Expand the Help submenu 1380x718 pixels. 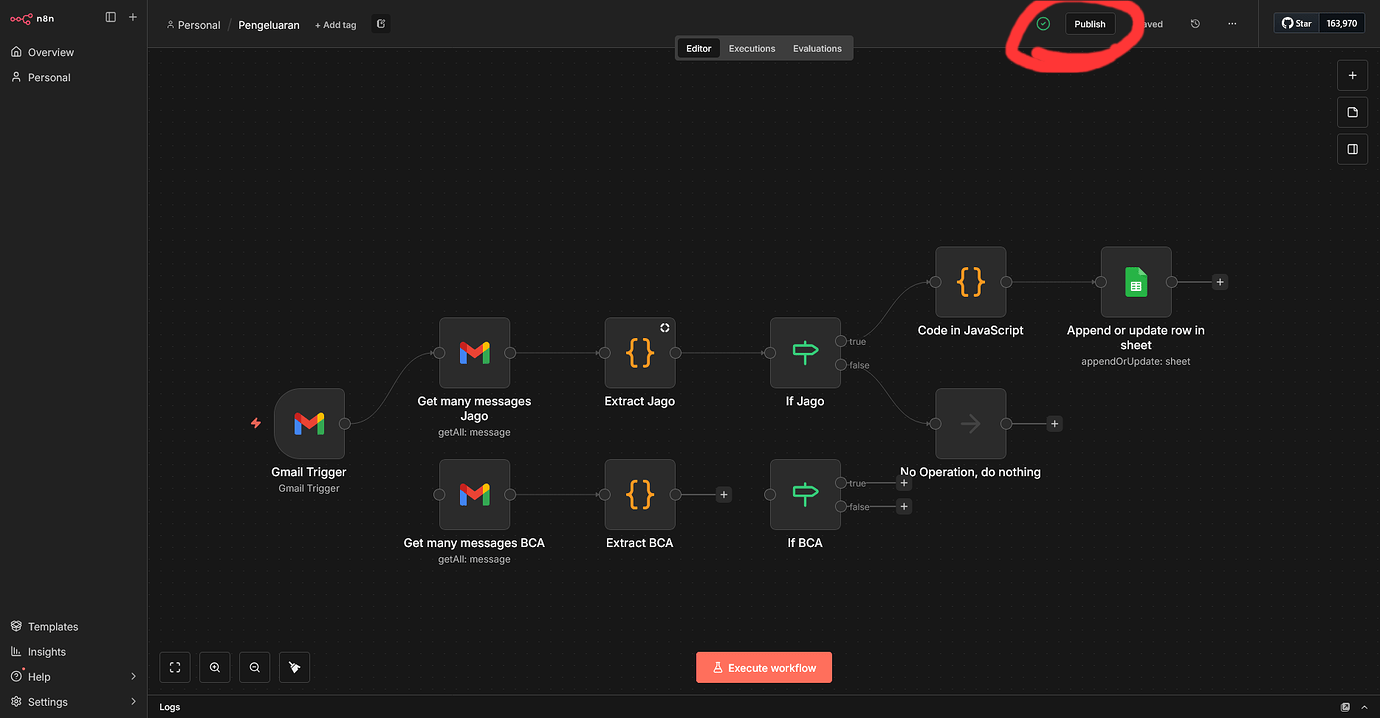(134, 677)
